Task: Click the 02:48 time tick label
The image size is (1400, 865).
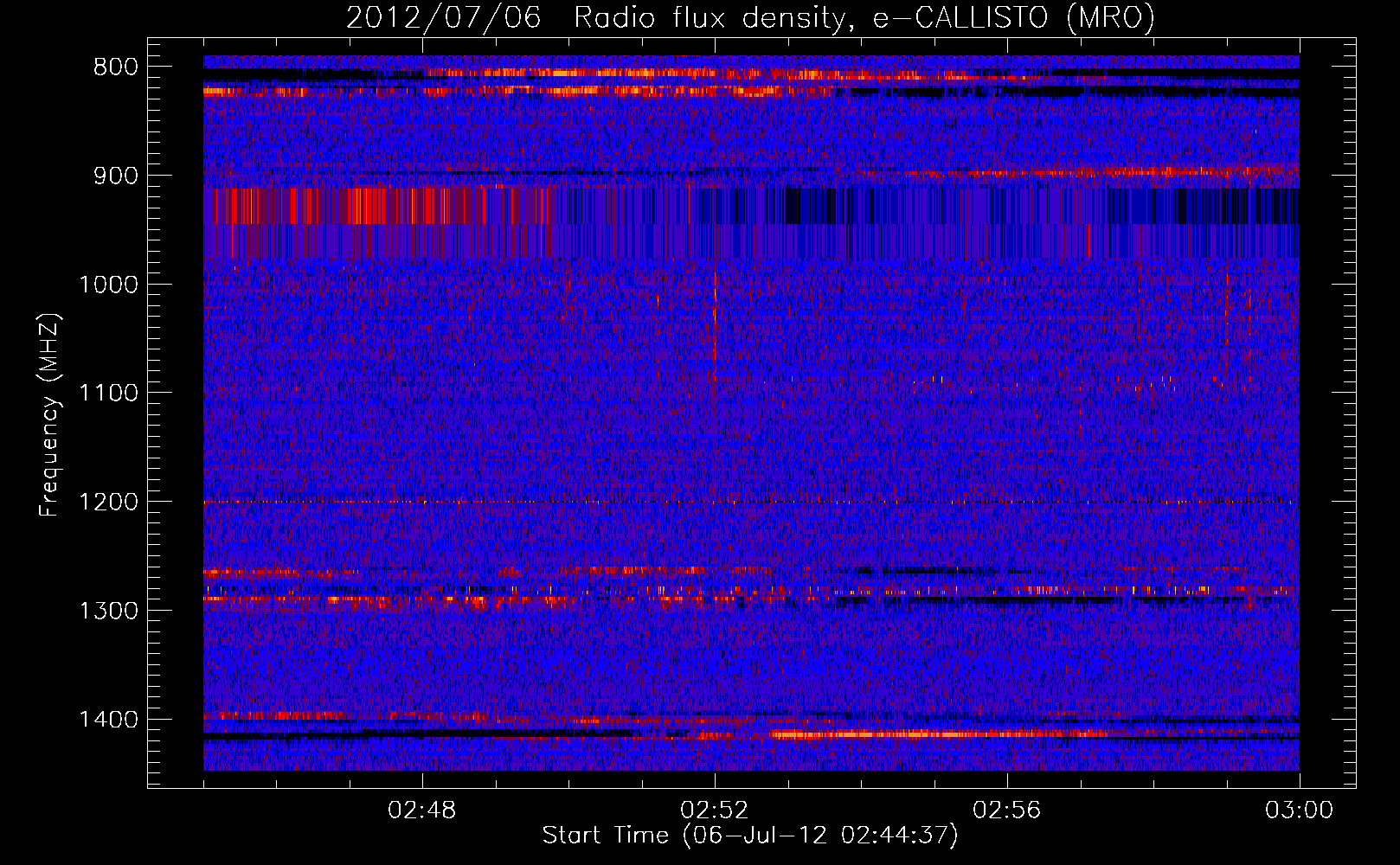Action: pyautogui.click(x=422, y=811)
